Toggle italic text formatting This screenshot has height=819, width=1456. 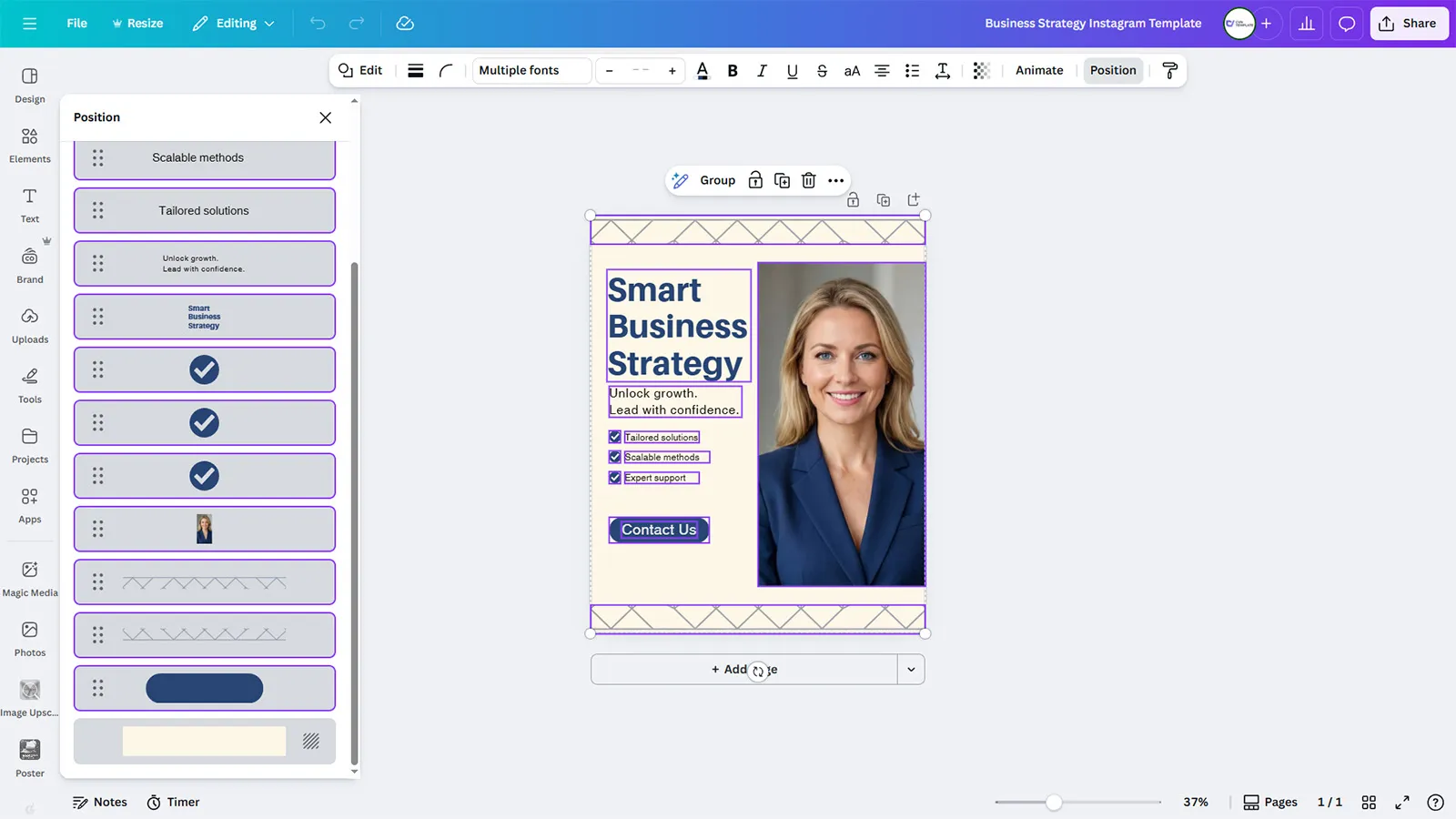tap(762, 71)
